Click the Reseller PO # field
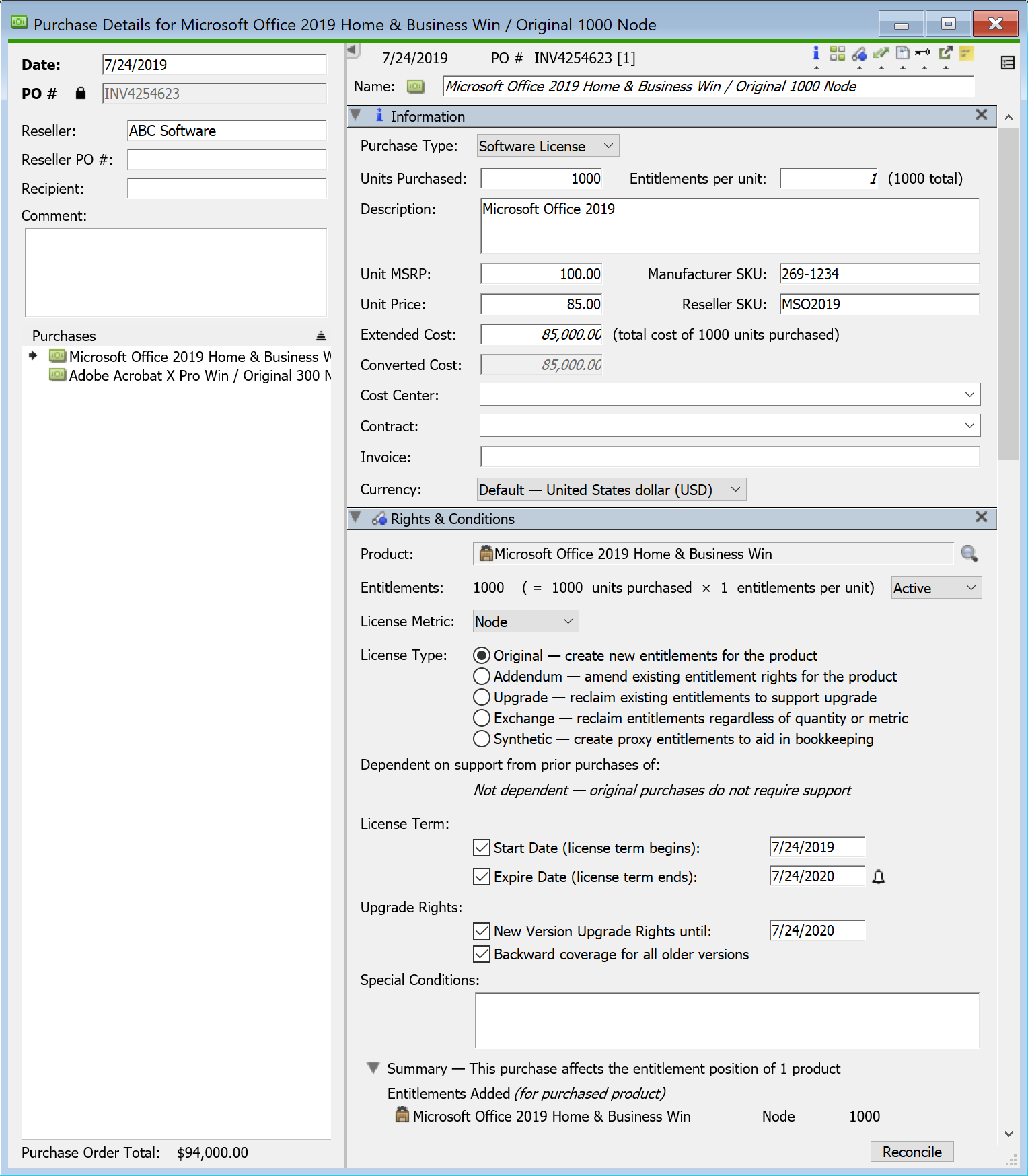 point(227,159)
